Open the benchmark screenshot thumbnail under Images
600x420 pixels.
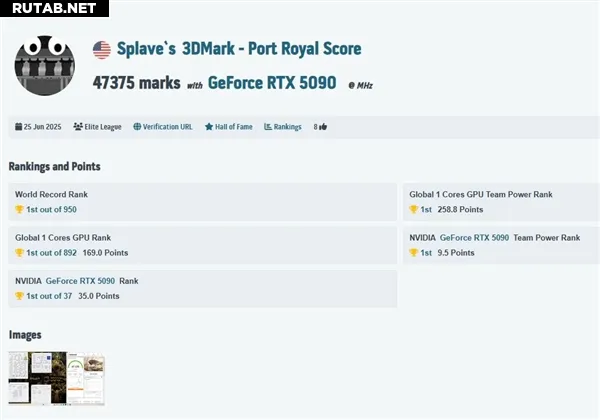click(57, 378)
